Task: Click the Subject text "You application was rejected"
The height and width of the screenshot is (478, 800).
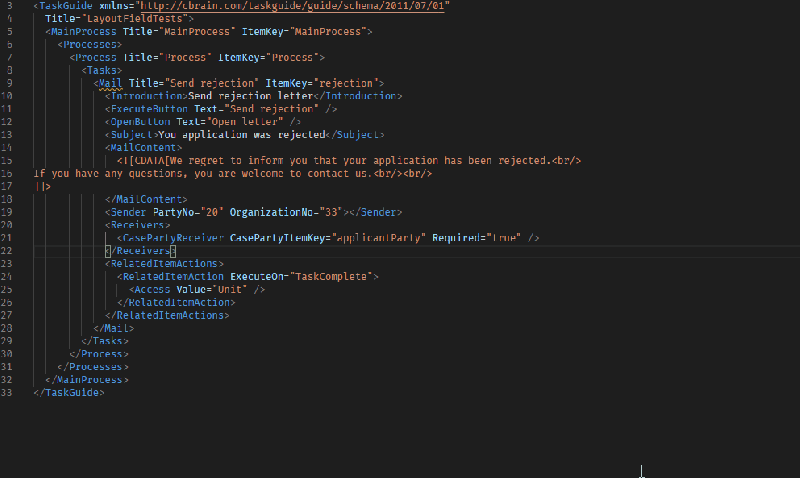Action: 242,135
